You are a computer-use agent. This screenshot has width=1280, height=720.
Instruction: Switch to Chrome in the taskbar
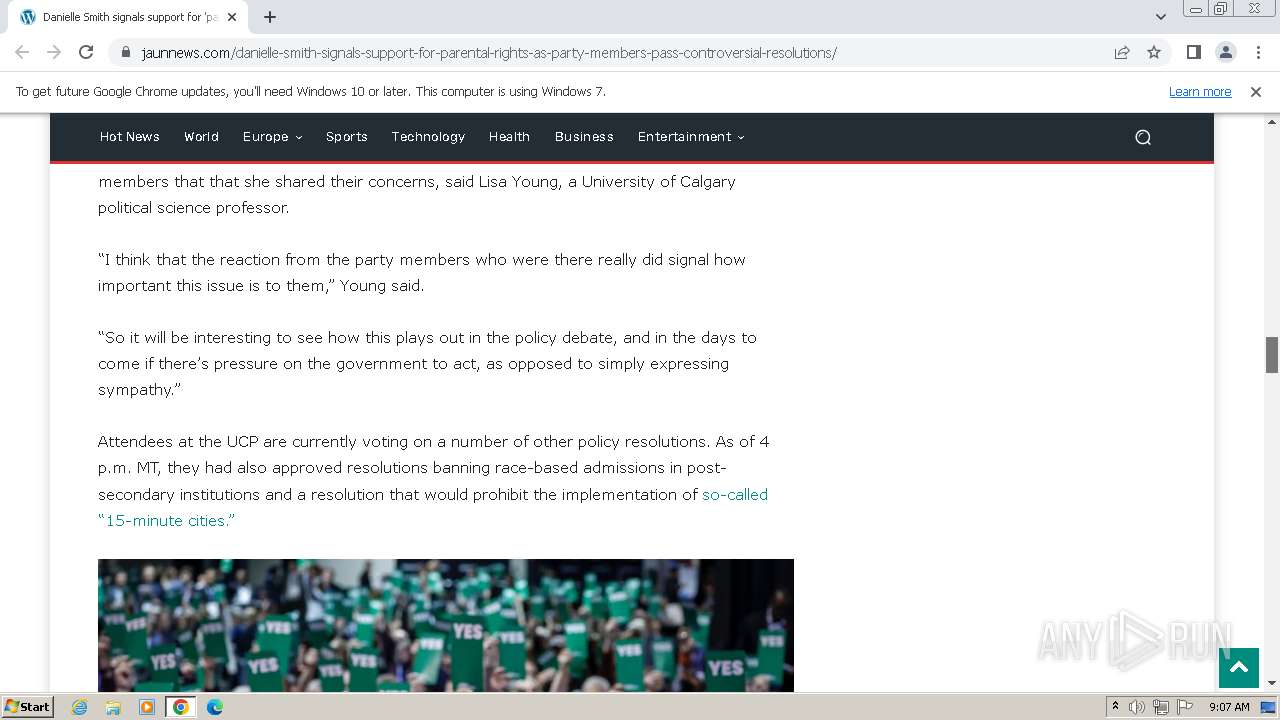(181, 707)
